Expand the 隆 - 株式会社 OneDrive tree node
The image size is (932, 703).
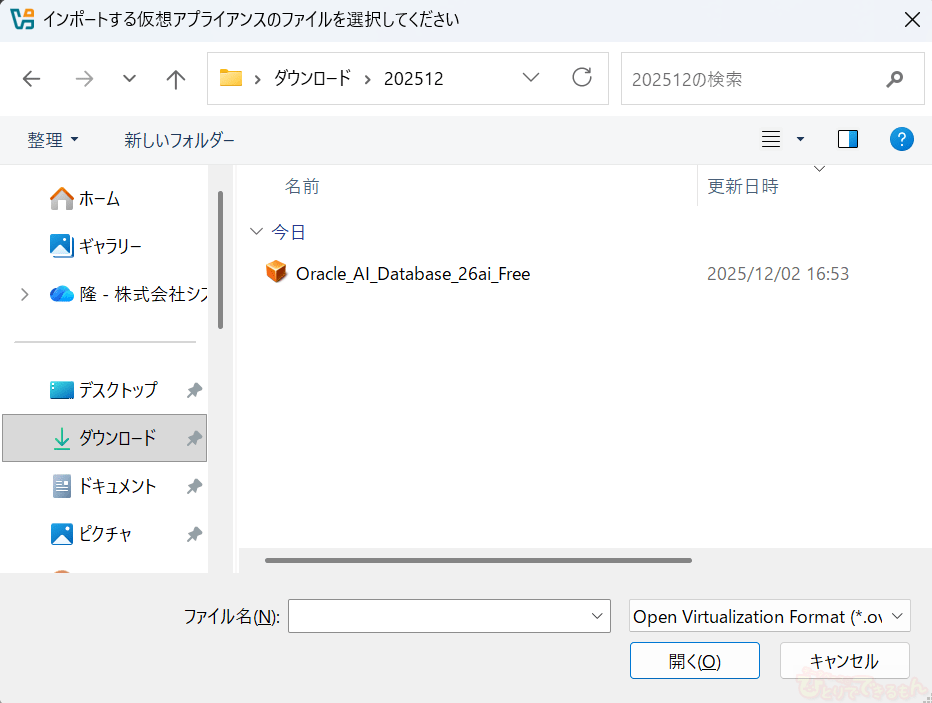tap(25, 294)
